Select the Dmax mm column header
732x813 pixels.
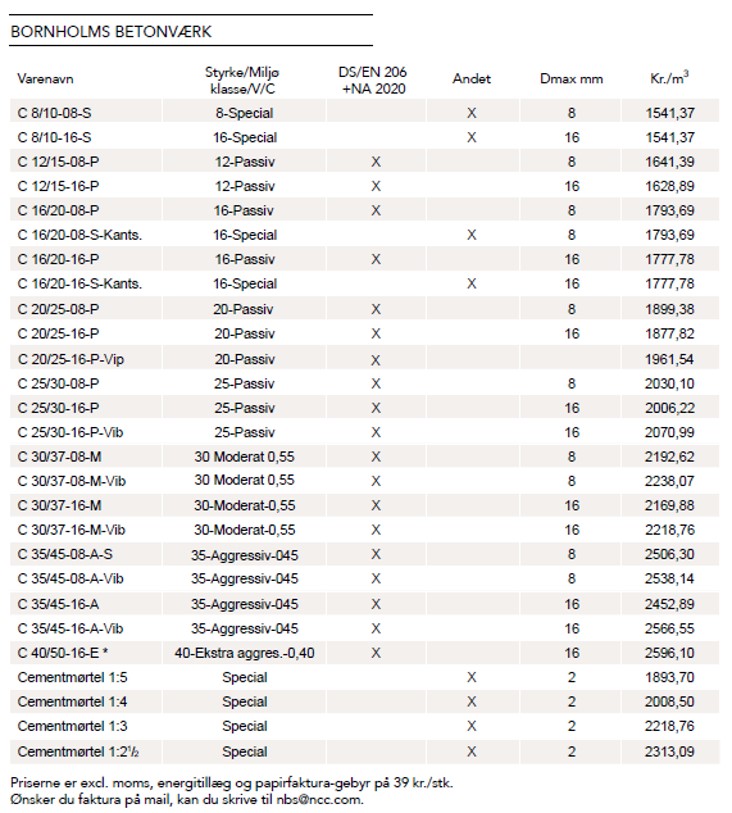(x=571, y=79)
